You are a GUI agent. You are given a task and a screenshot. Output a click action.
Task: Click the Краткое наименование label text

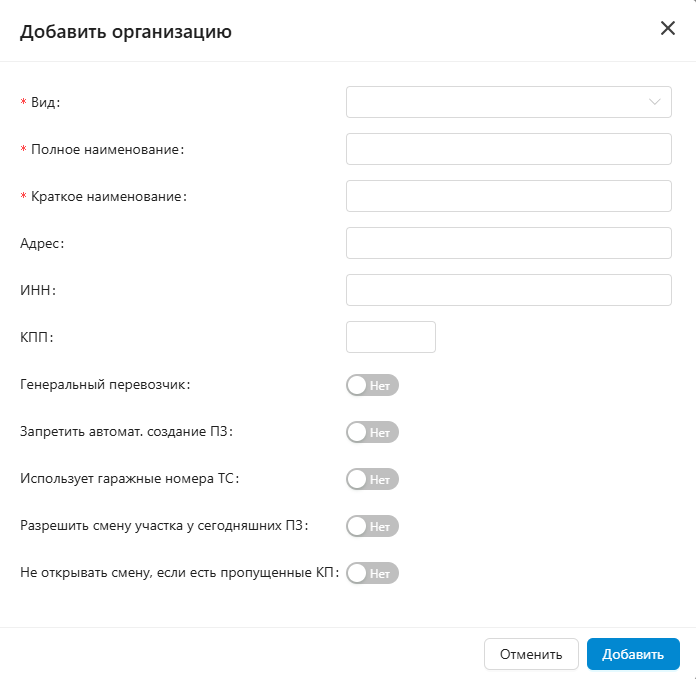pyautogui.click(x=108, y=196)
